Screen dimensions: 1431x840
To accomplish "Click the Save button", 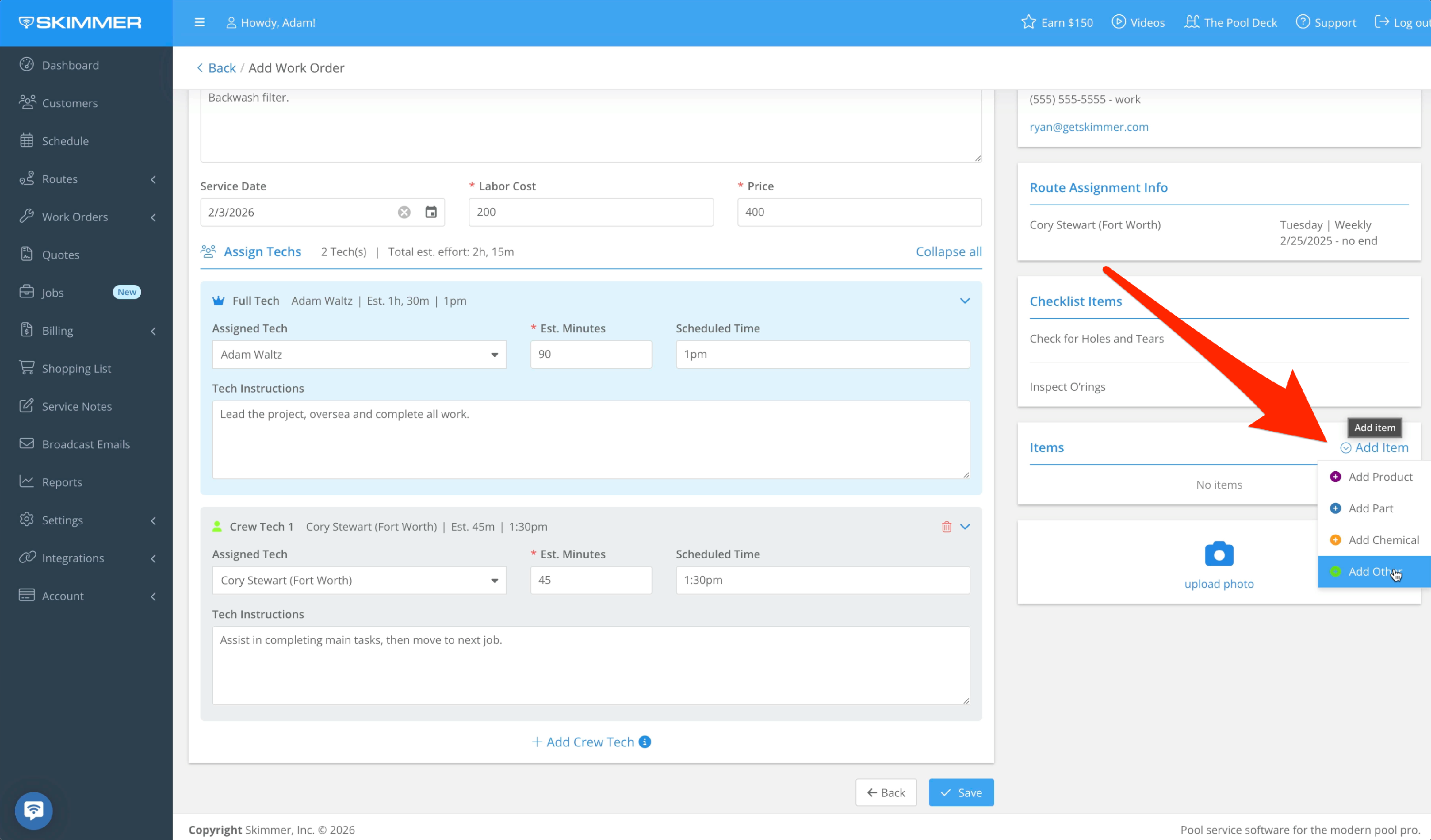I will click(x=961, y=792).
